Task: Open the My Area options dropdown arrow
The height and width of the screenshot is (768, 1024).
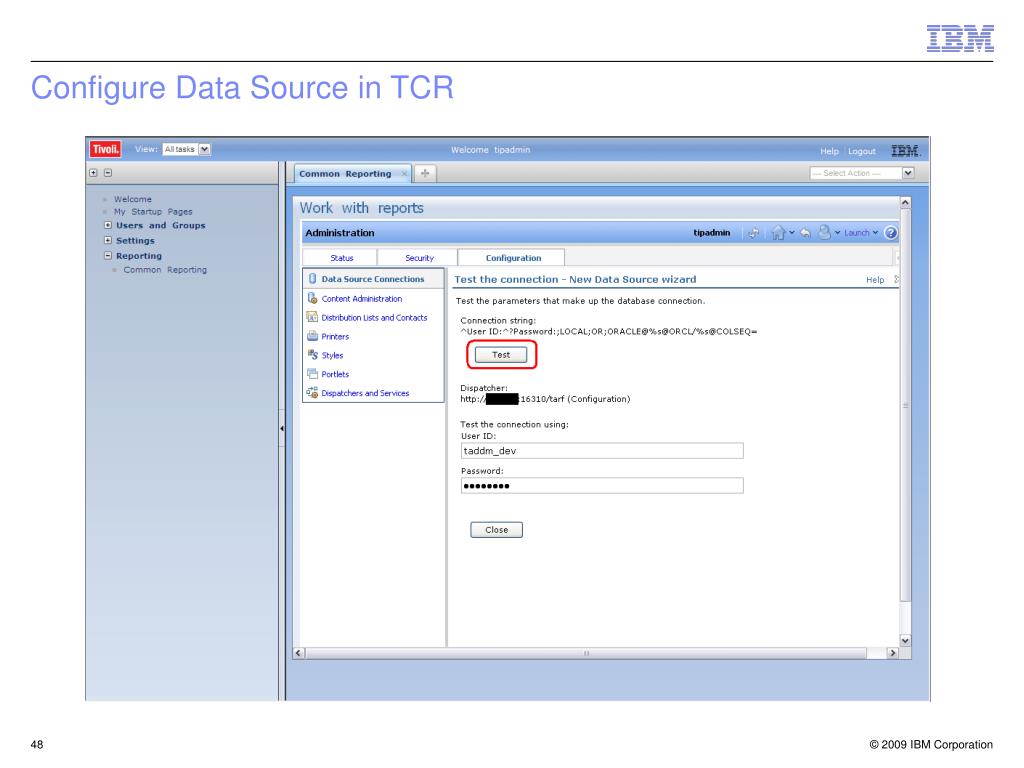Action: 837,232
